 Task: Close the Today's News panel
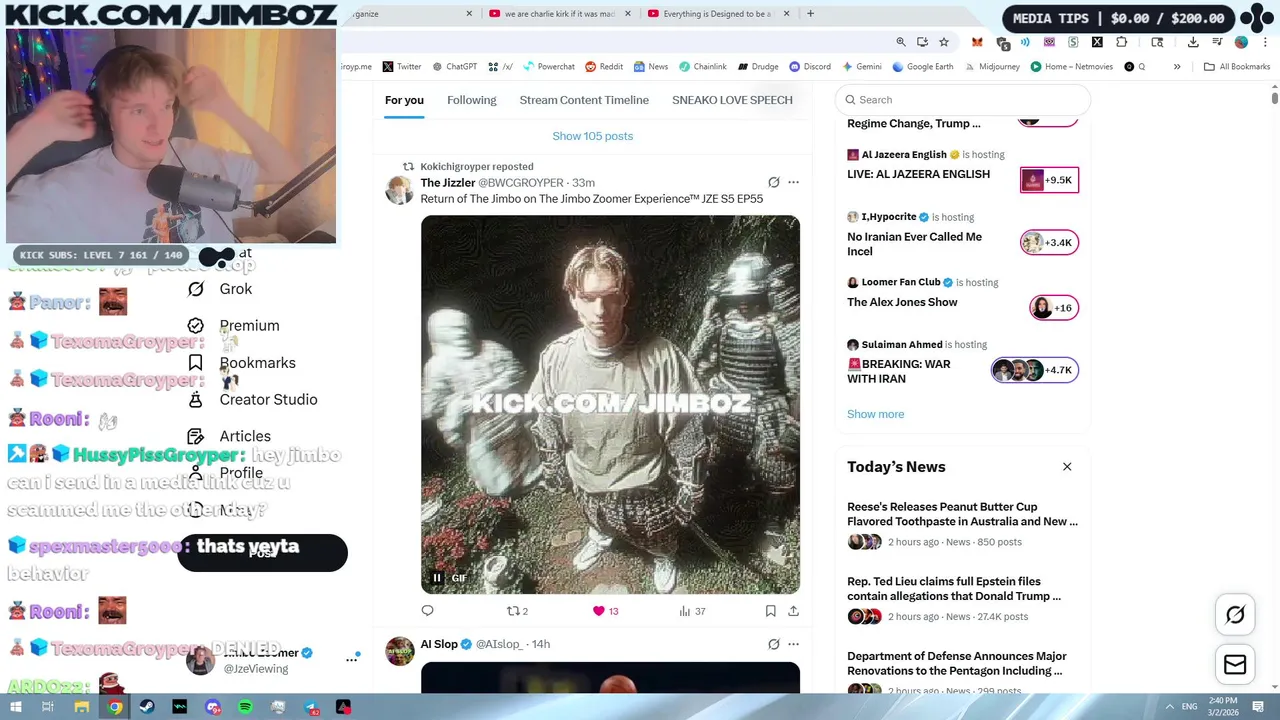(1067, 467)
